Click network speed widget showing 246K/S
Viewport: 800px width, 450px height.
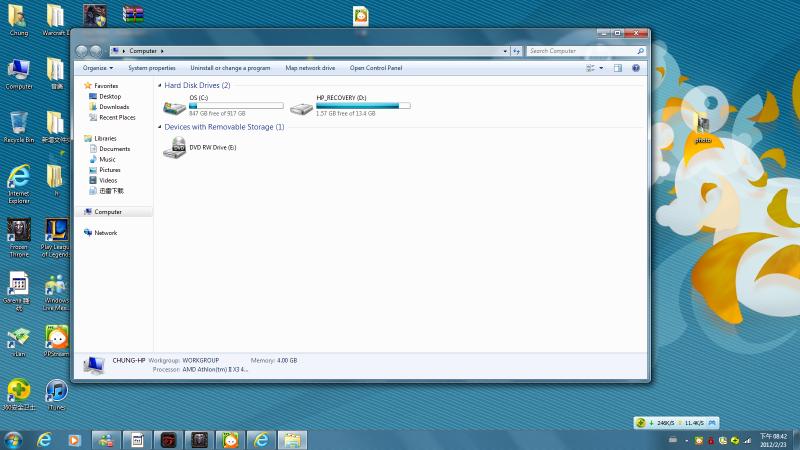[x=677, y=423]
